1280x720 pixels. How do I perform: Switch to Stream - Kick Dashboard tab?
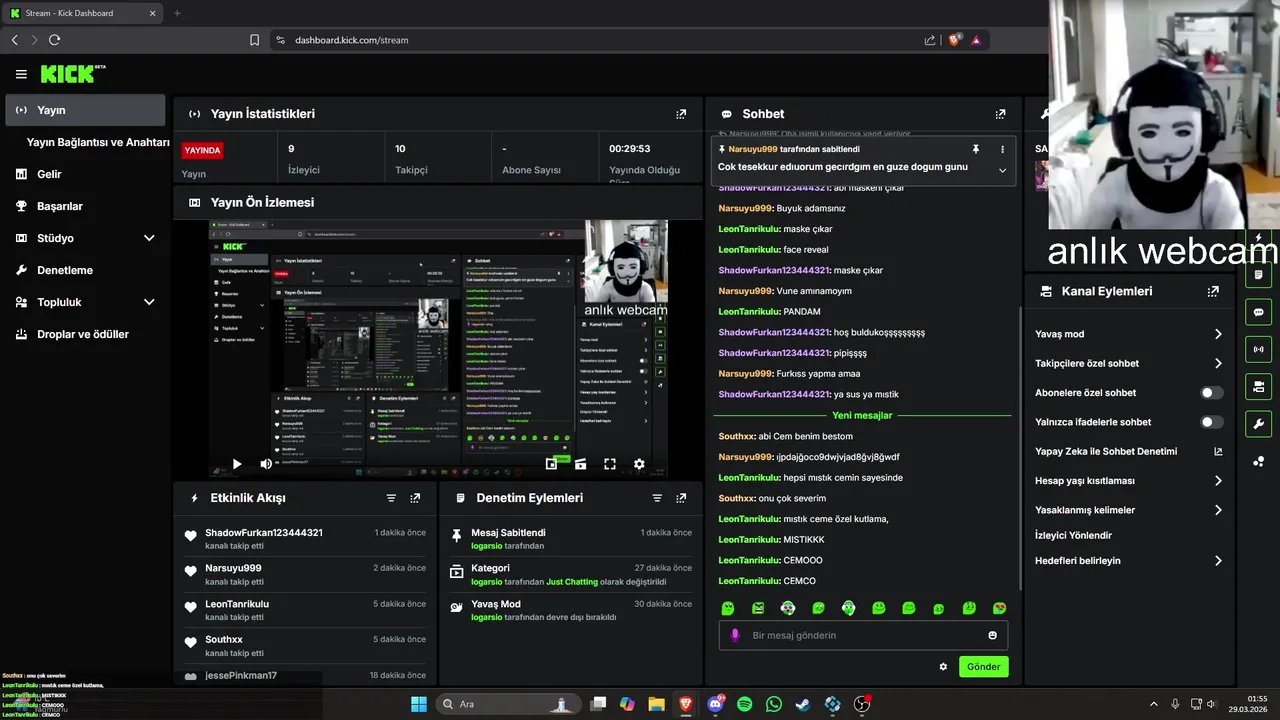click(82, 13)
